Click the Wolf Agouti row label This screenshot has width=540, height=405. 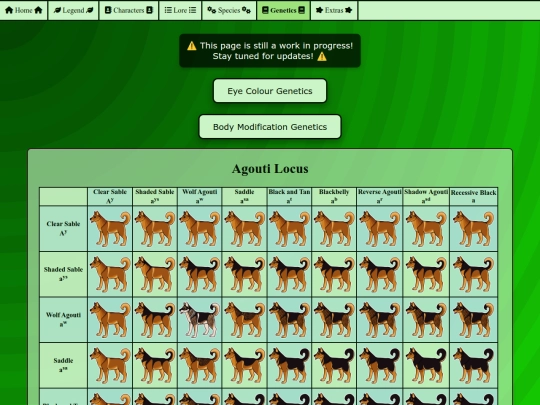pyautogui.click(x=63, y=320)
